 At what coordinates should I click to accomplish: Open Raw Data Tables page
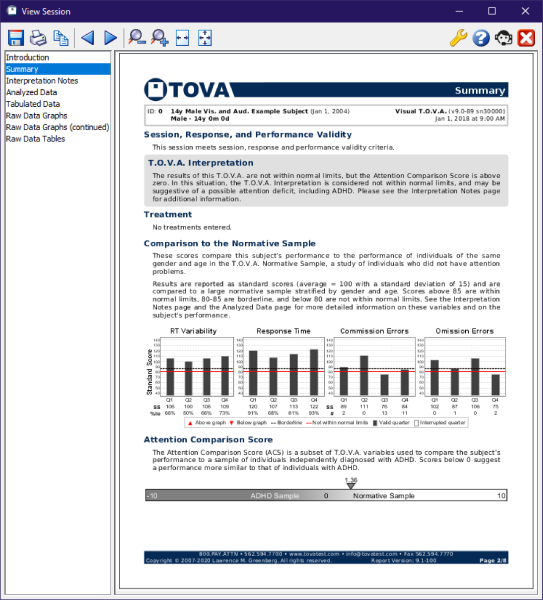(x=58, y=139)
